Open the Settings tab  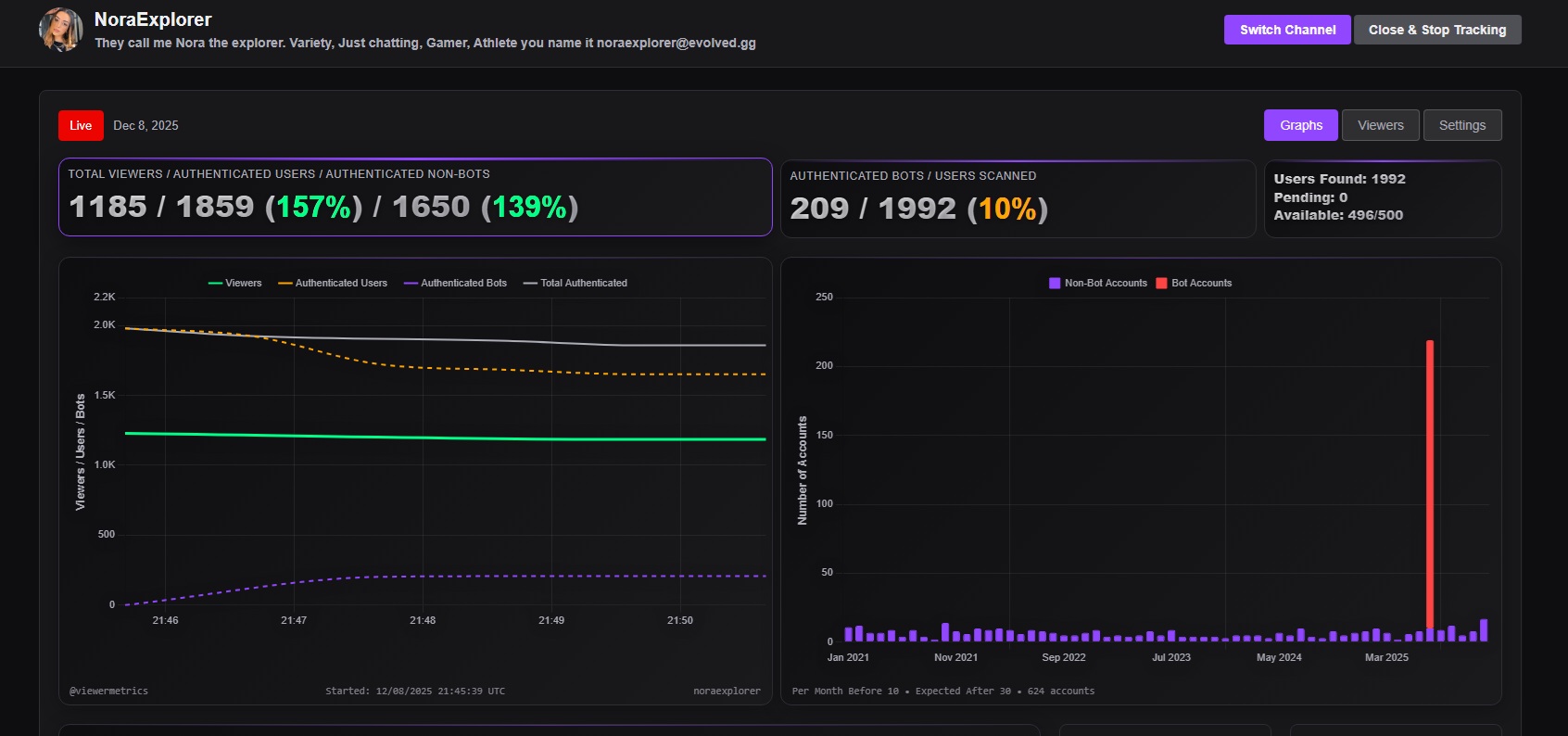(1462, 125)
